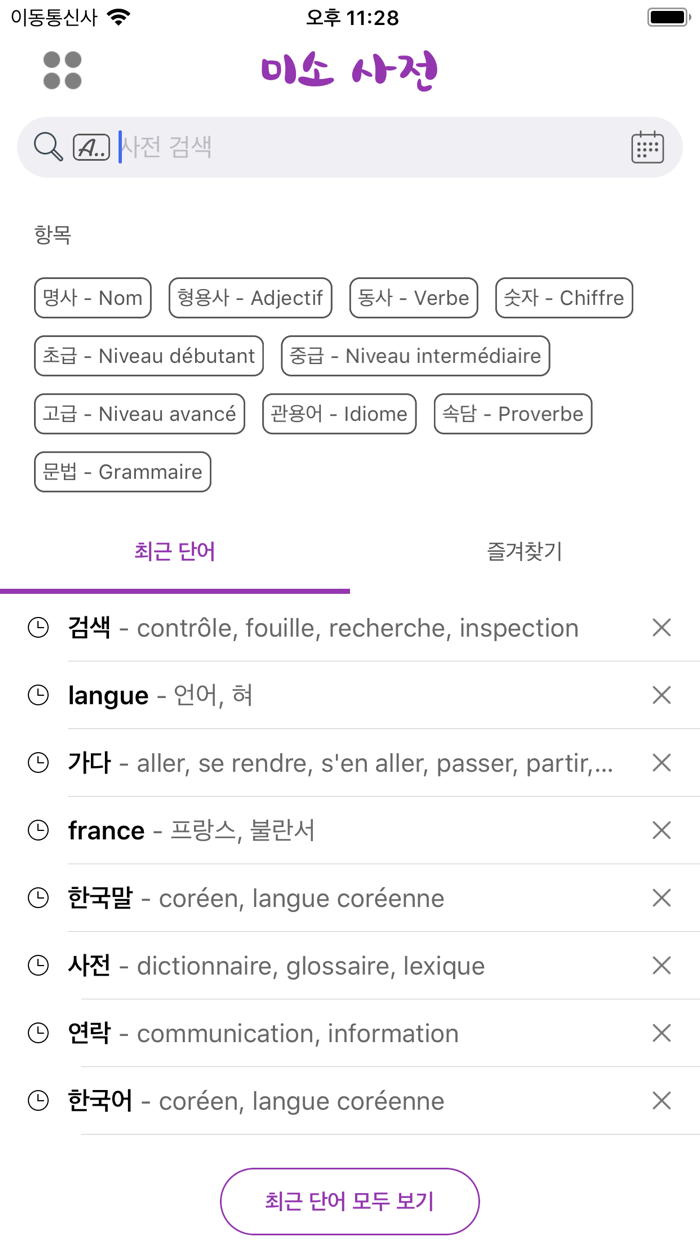700x1244 pixels.
Task: Click the magnifying glass search icon
Action: point(46,146)
